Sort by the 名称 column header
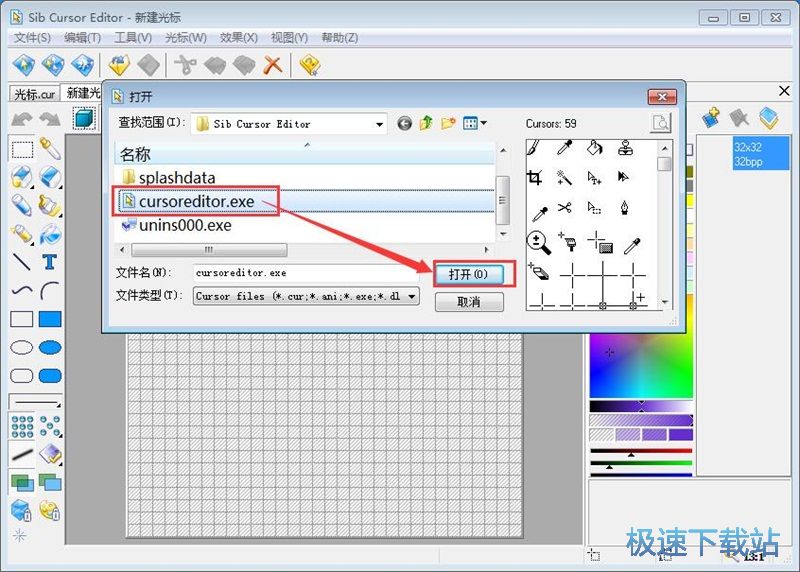Image resolution: width=800 pixels, height=572 pixels. [x=304, y=154]
